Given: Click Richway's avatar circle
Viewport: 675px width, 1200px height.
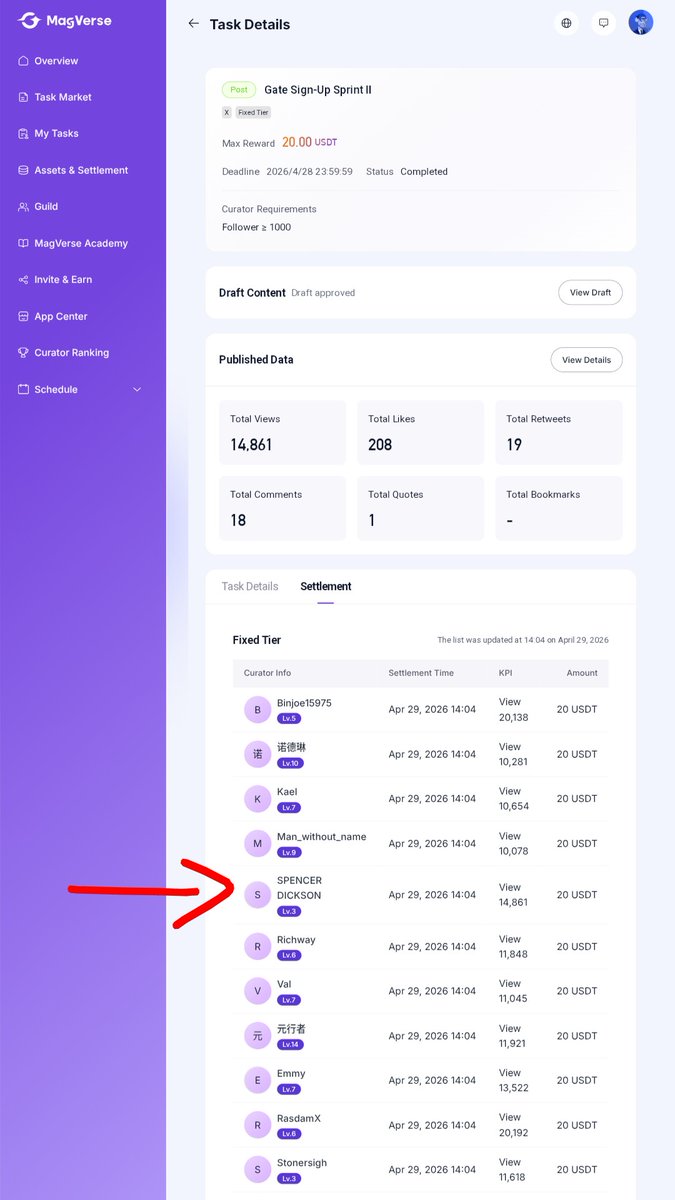Looking at the screenshot, I should 258,947.
